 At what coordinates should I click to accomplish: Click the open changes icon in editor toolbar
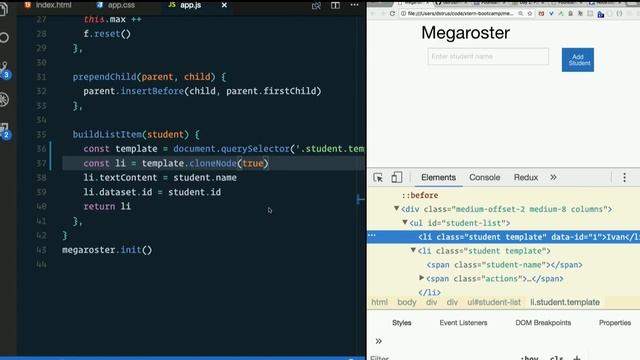pos(316,6)
